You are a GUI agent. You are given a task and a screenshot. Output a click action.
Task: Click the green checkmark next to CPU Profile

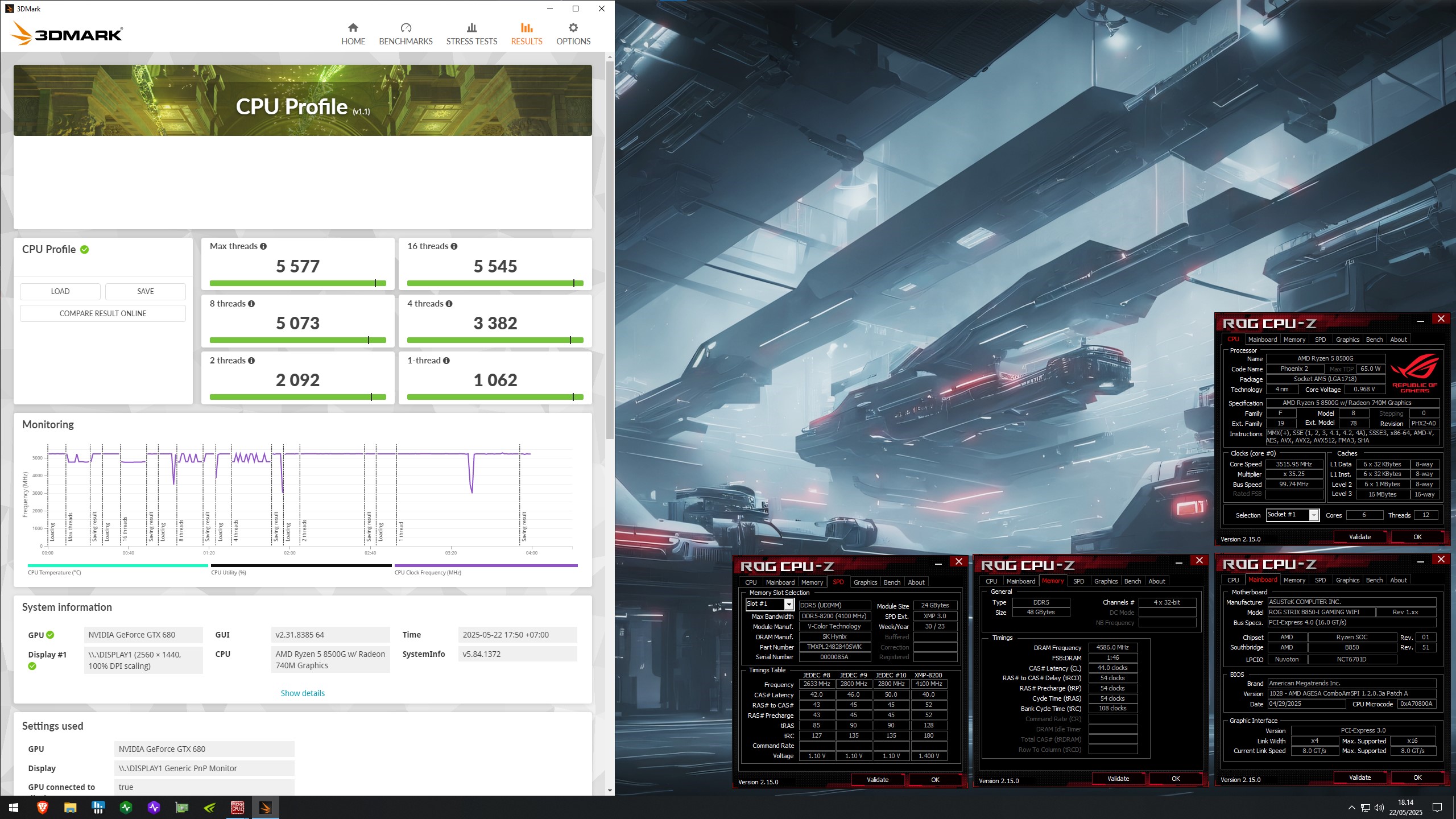85,250
